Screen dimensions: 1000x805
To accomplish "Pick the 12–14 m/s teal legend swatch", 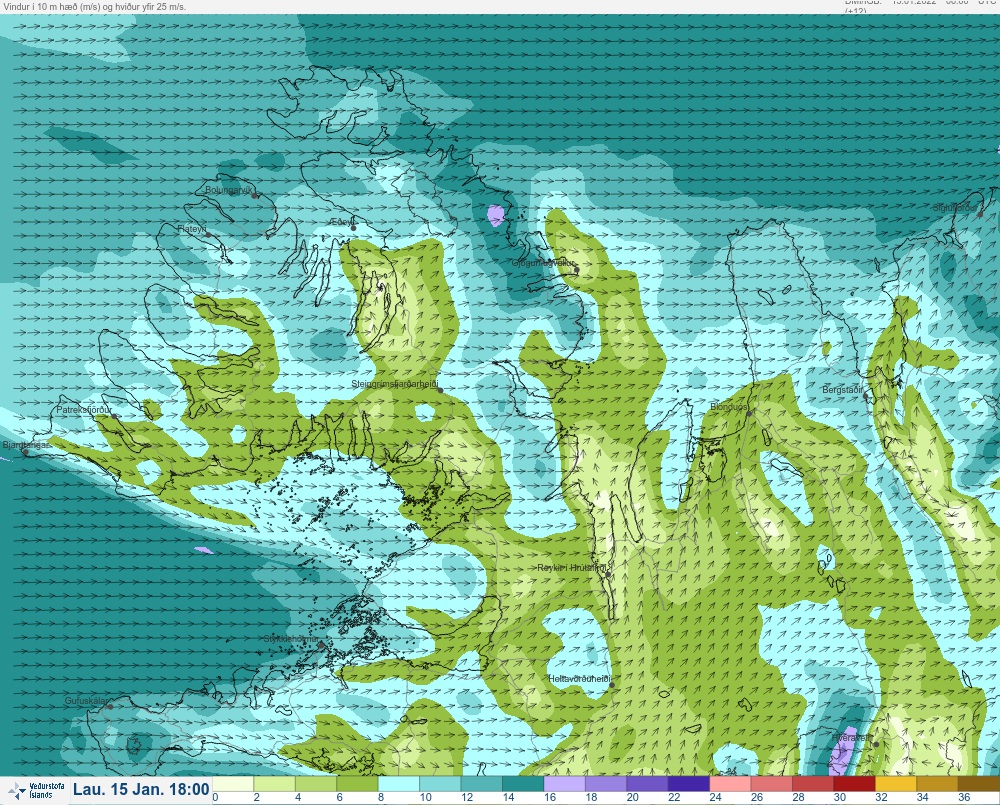I will (x=482, y=783).
